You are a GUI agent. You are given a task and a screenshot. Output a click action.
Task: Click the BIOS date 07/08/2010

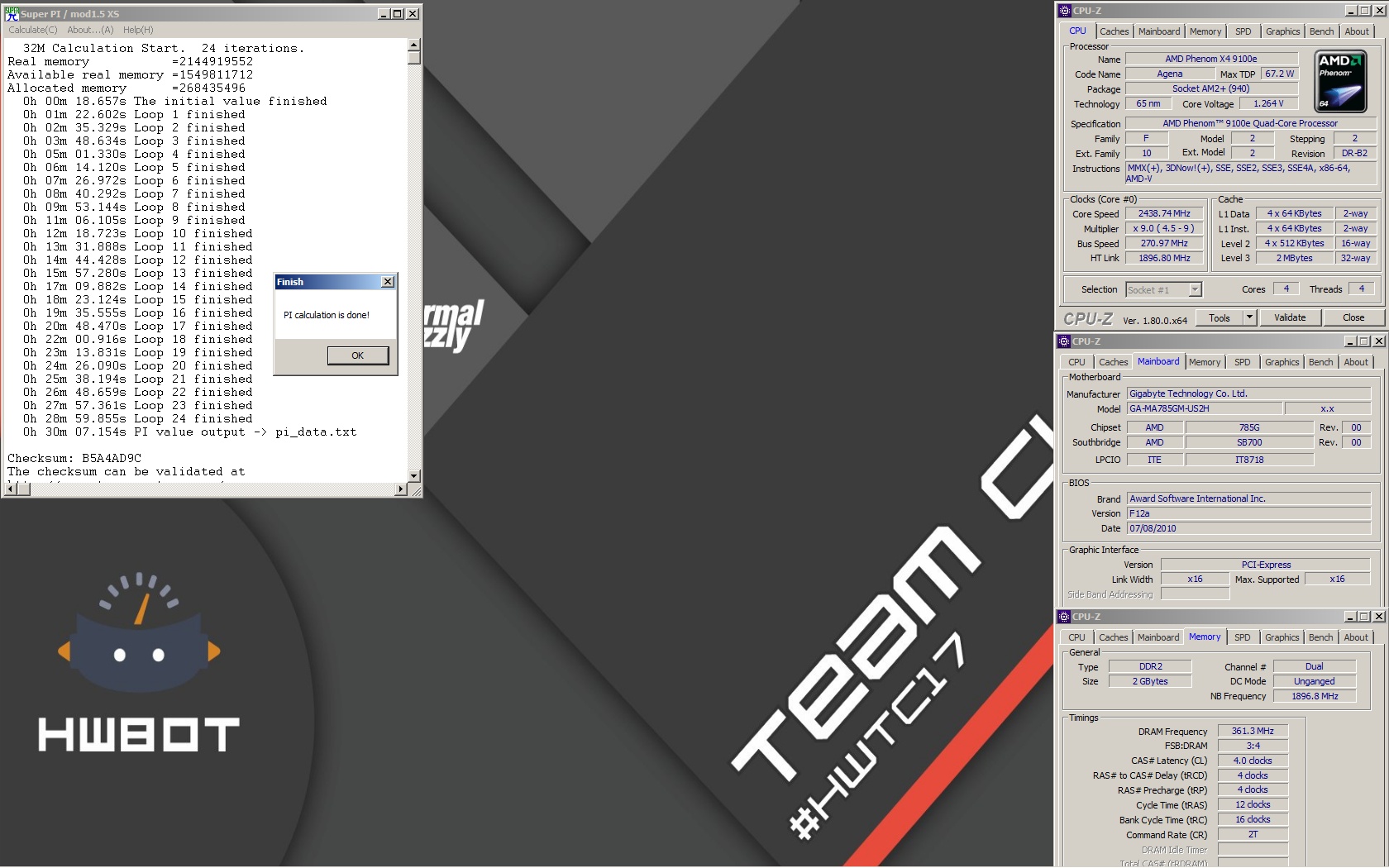coord(1249,528)
